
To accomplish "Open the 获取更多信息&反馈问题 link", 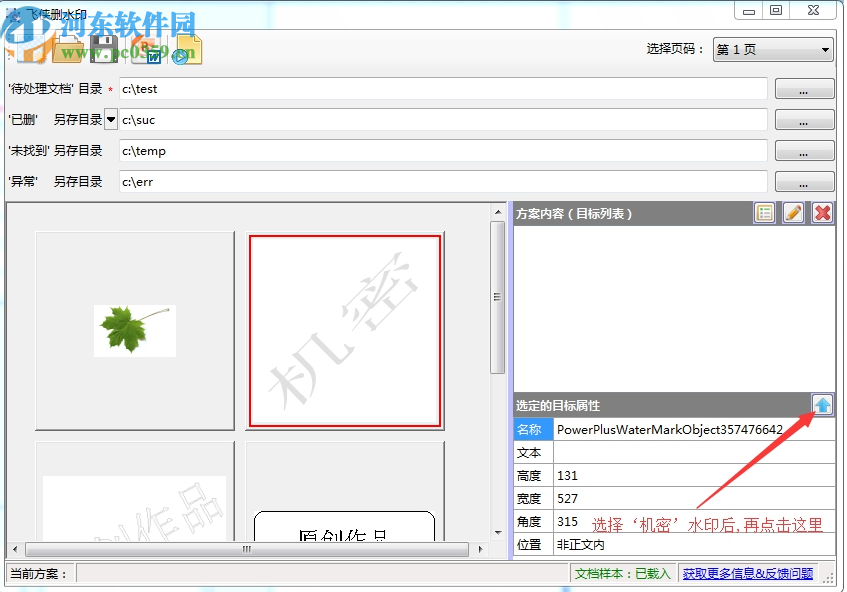I will 748,574.
